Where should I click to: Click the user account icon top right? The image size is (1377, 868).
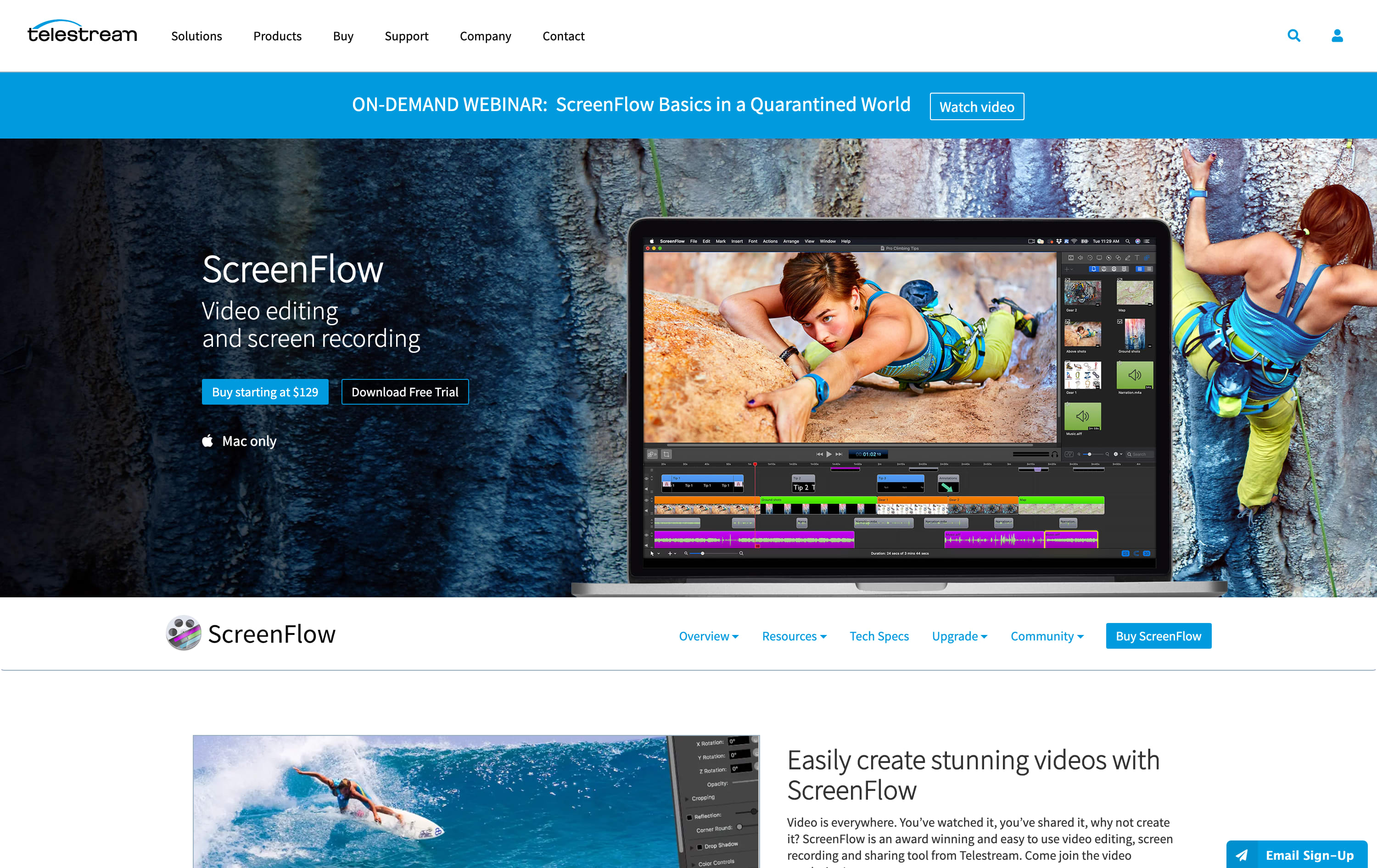[x=1338, y=35]
